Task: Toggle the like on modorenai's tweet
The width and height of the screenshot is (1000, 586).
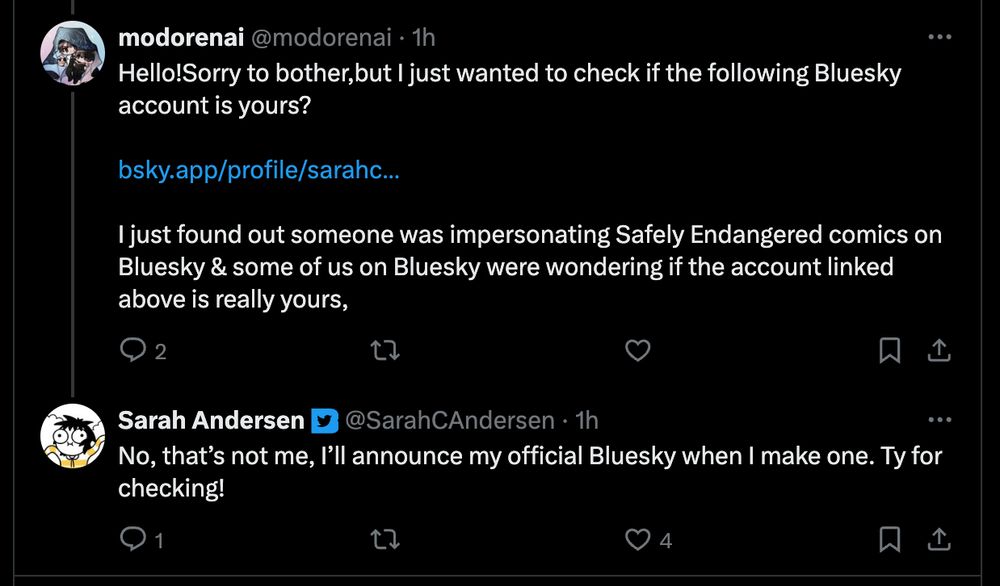Action: pos(637,351)
